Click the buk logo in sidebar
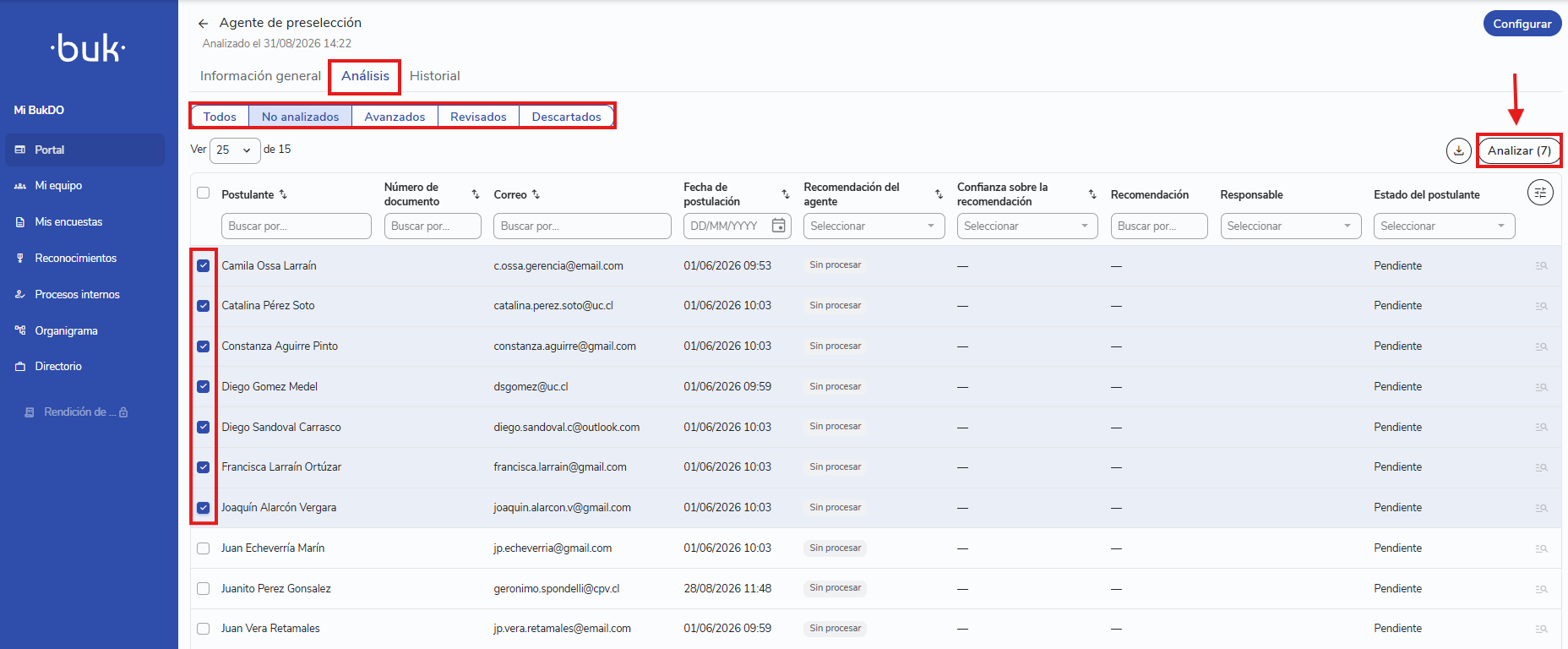This screenshot has height=649, width=1568. [x=88, y=48]
